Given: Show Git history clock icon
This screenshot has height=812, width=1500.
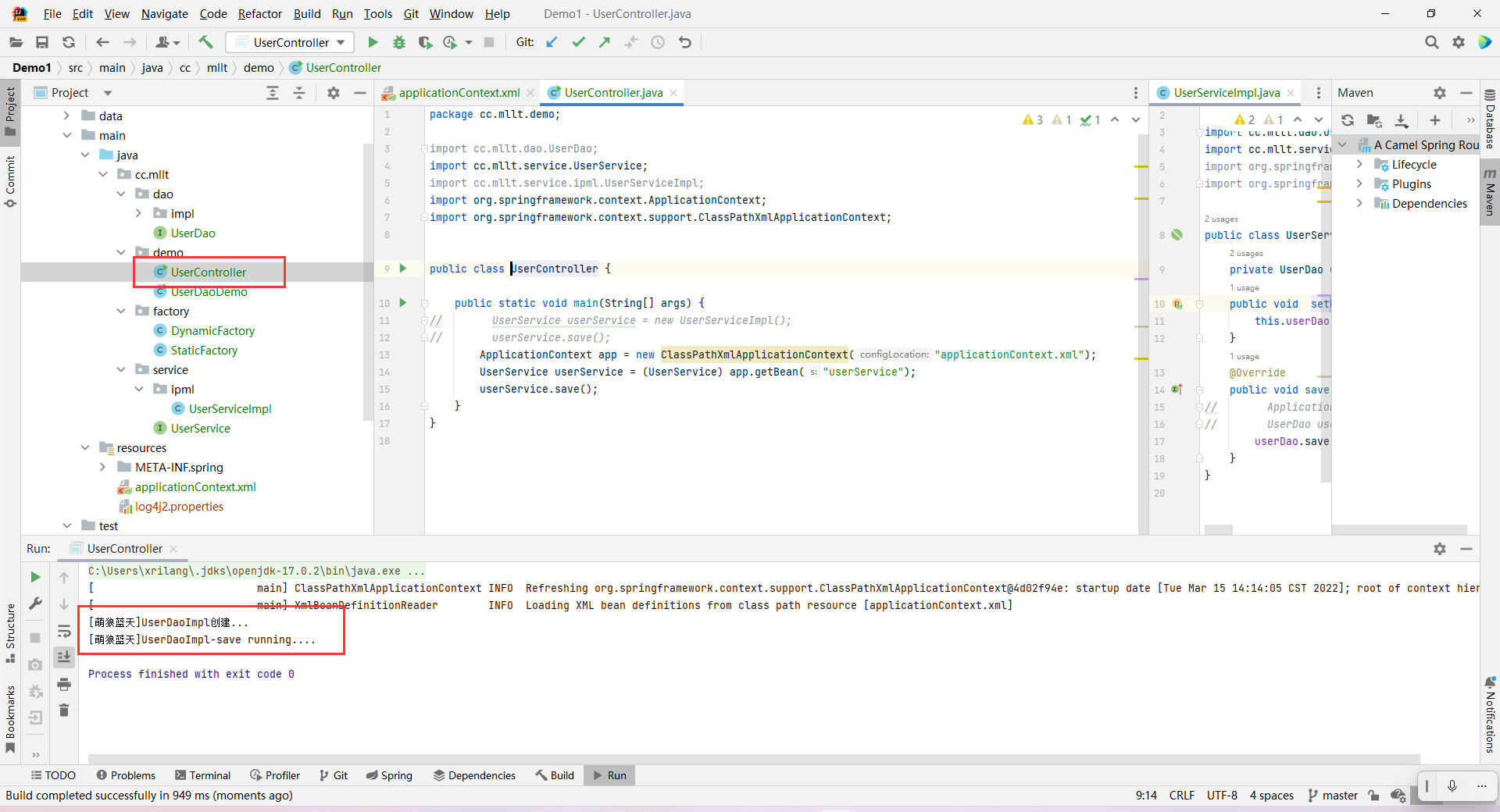Looking at the screenshot, I should coord(658,42).
